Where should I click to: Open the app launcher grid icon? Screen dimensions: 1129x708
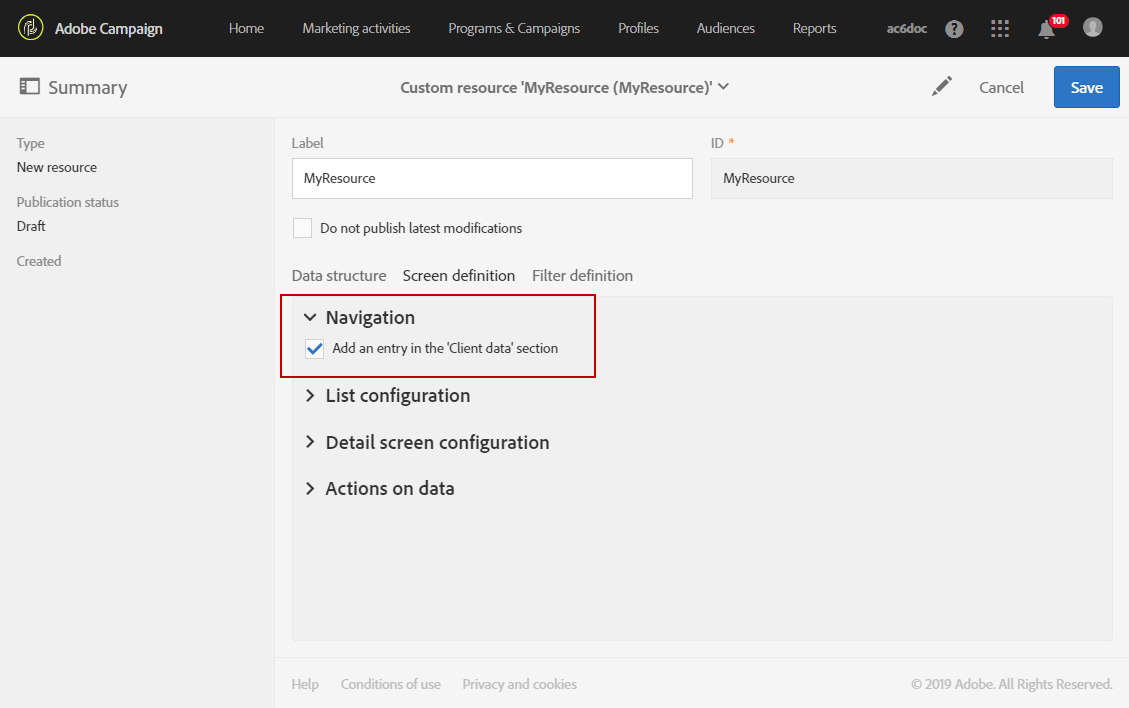1000,28
